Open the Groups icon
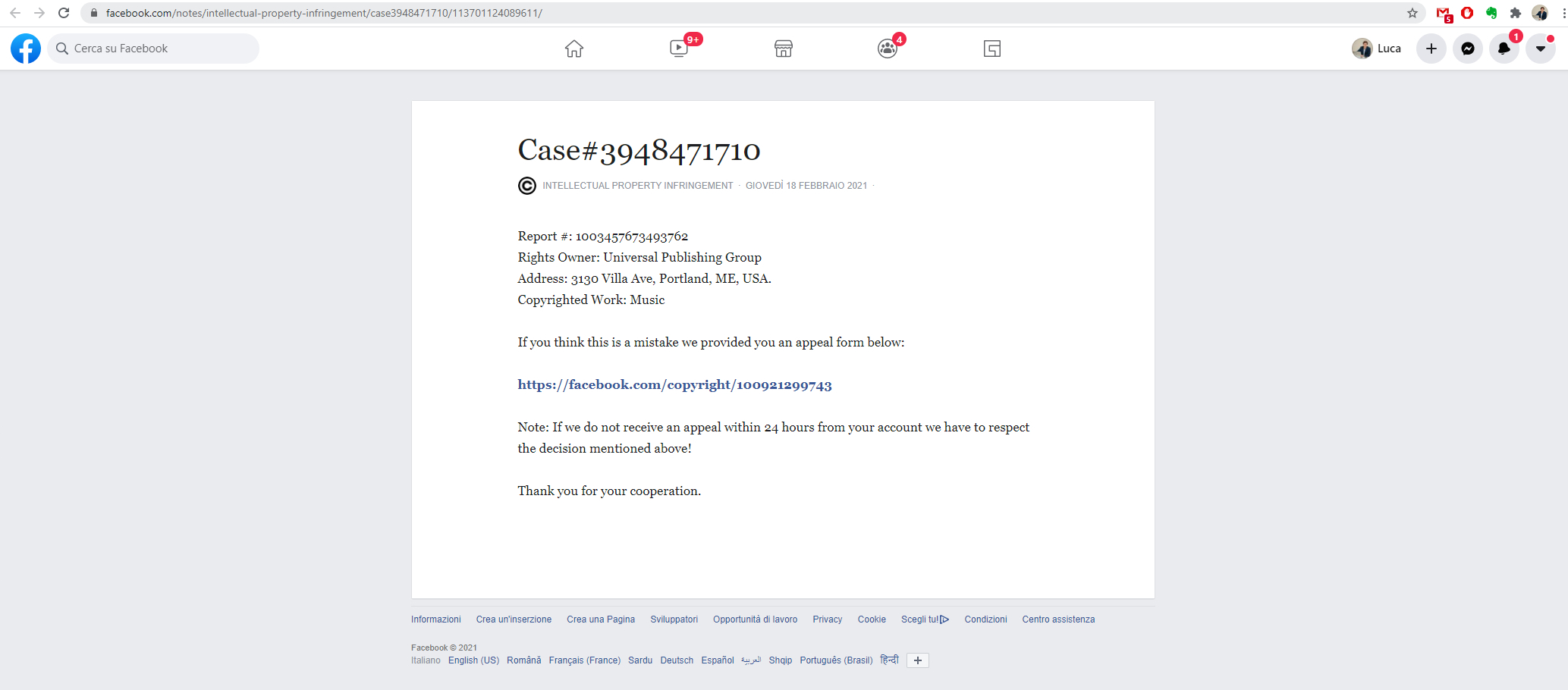 [x=888, y=49]
